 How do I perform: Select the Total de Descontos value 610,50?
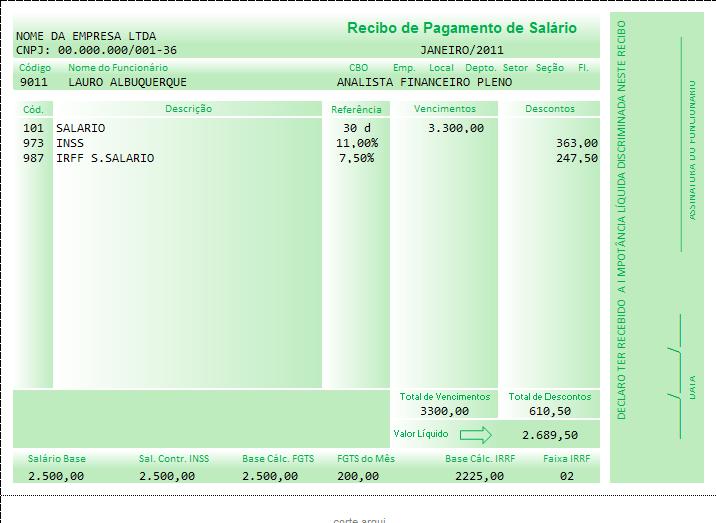coord(550,411)
